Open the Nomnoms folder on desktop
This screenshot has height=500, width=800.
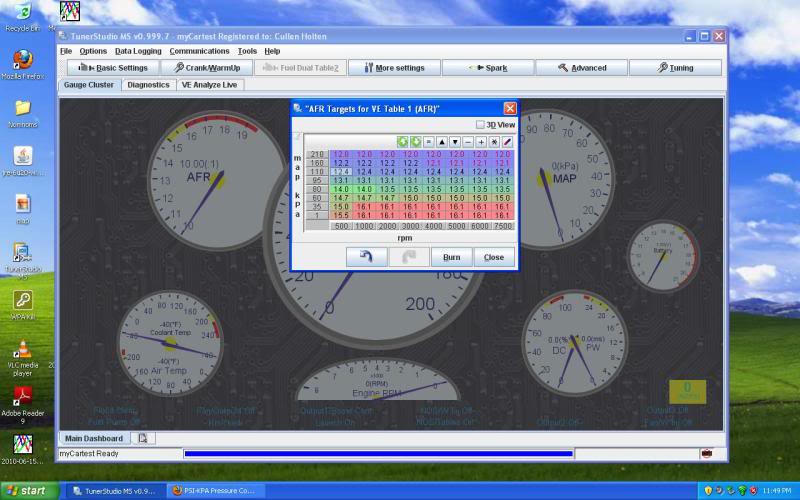22,113
